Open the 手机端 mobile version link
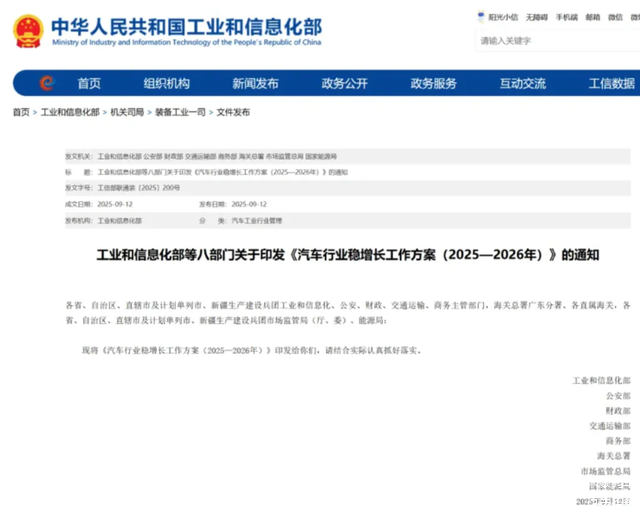The image size is (640, 513). click(x=566, y=17)
